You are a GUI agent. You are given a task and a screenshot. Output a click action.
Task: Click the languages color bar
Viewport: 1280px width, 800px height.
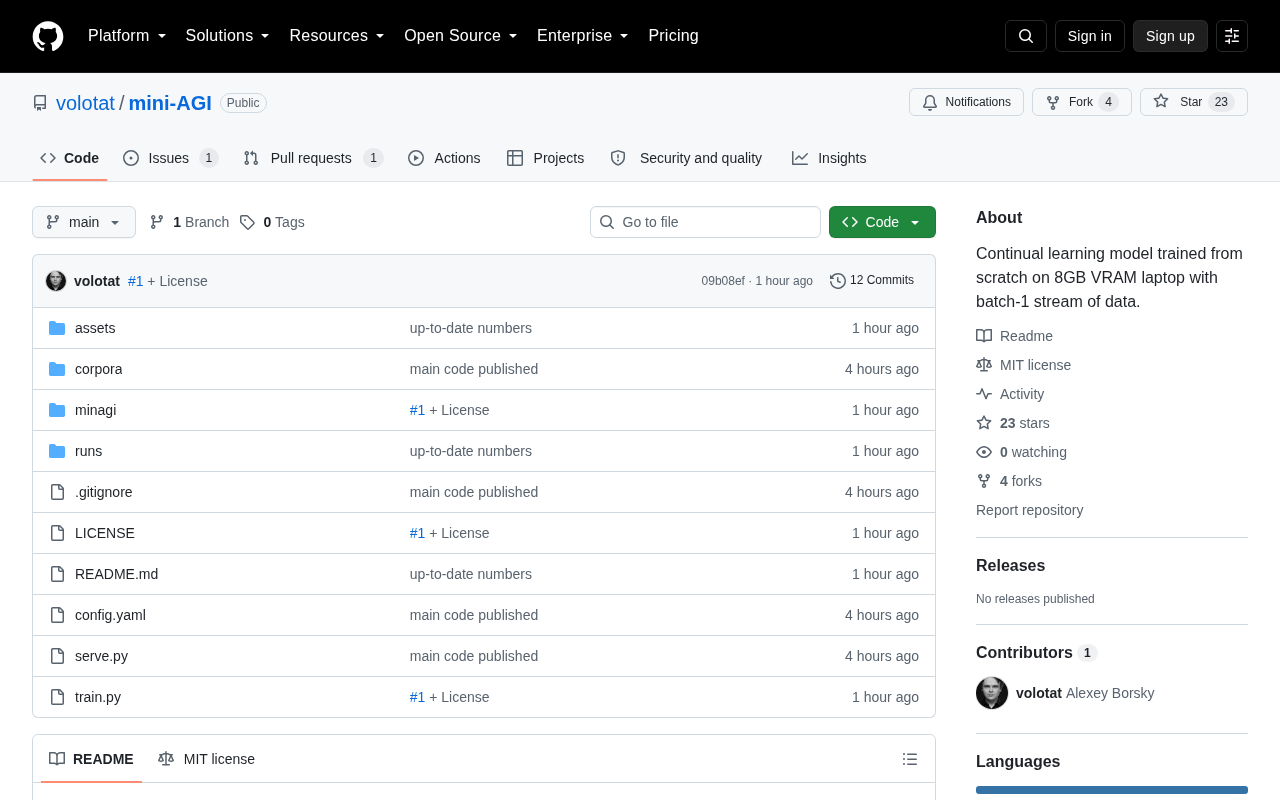click(x=1112, y=790)
